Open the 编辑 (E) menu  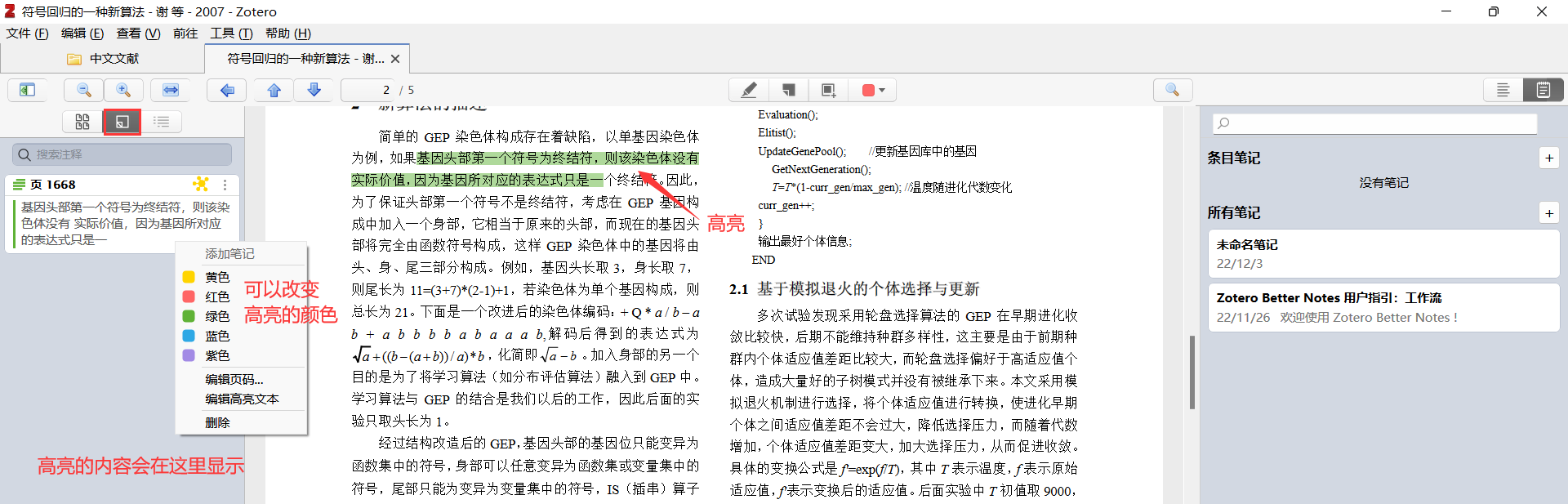(82, 33)
